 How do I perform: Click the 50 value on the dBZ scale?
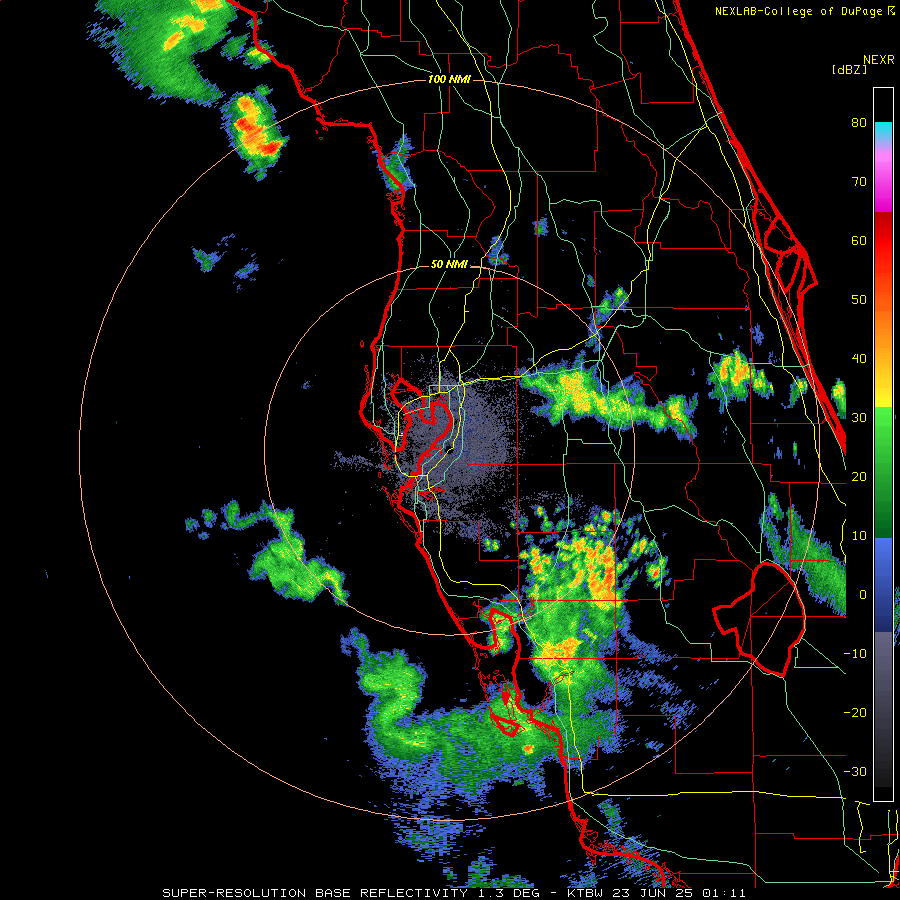coord(859,300)
